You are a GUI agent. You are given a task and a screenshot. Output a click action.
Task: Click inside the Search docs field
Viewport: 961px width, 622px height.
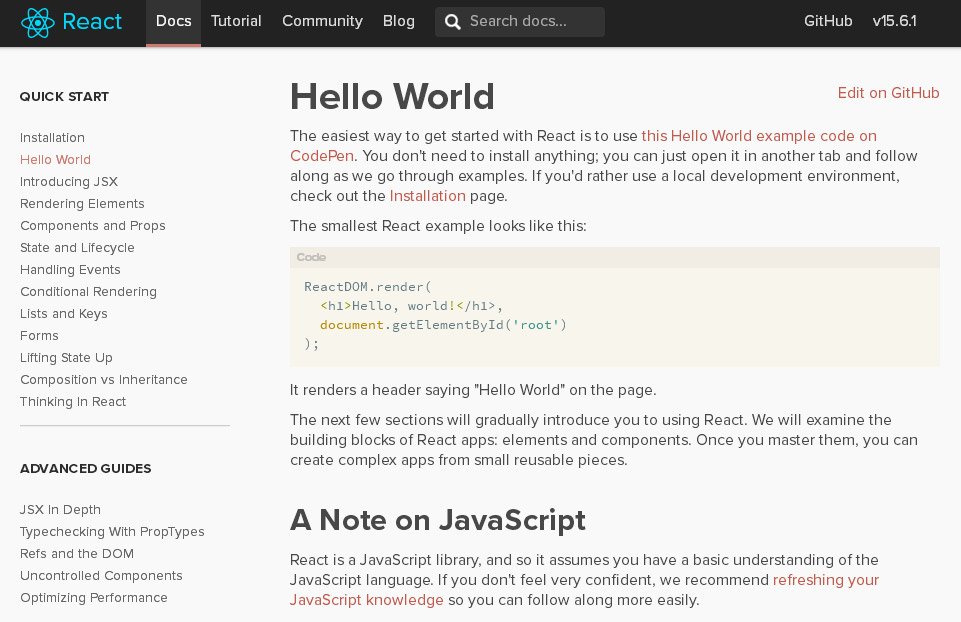pyautogui.click(x=530, y=21)
